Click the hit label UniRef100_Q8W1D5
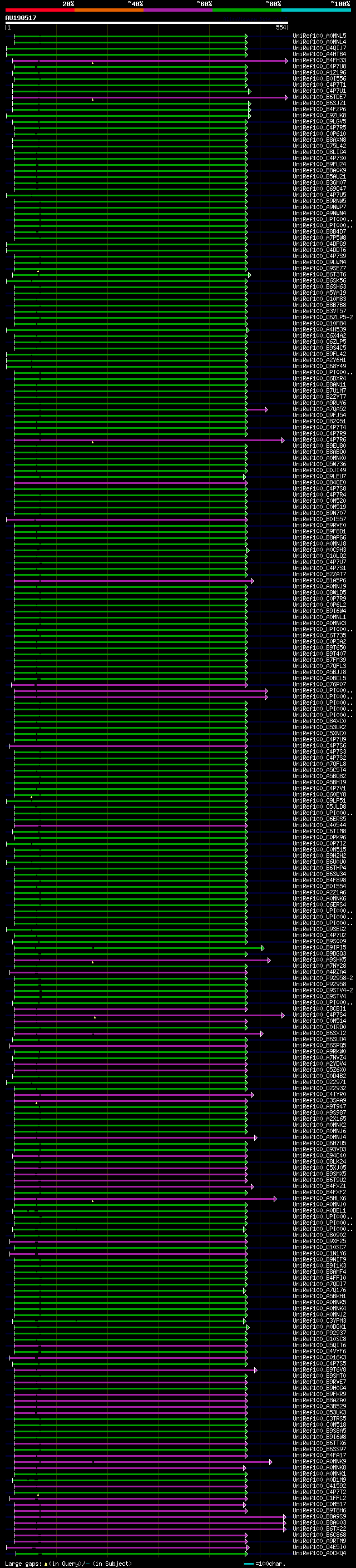Screen dimensions: 356x1568 tap(319, 593)
